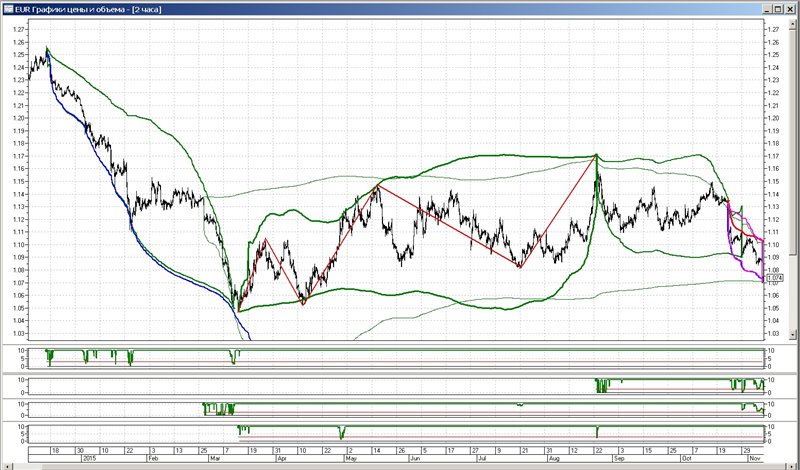Minimize the EUR chart window
This screenshot has height=470, width=800.
pos(768,9)
